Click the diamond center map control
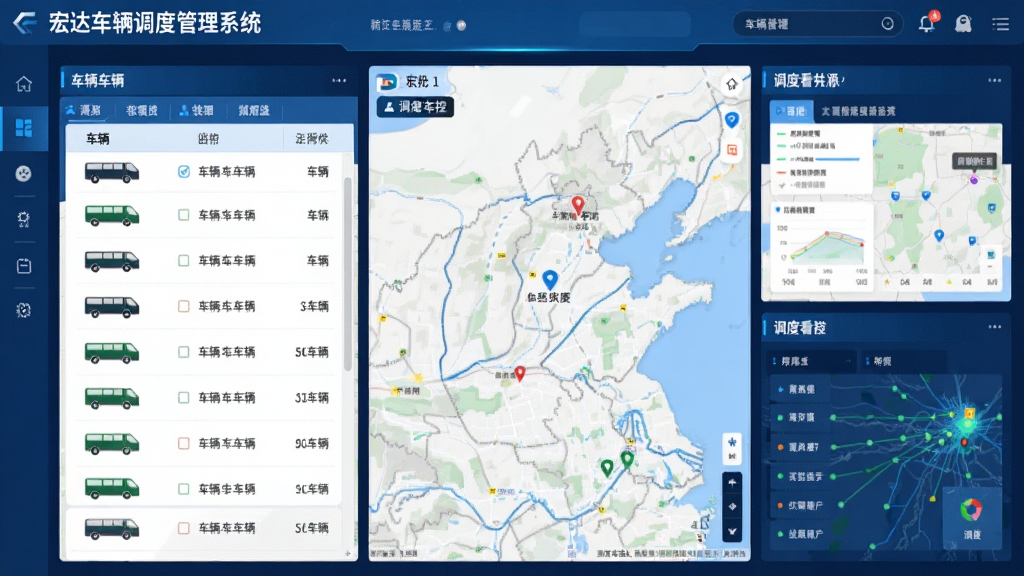1024x576 pixels. coord(732,507)
